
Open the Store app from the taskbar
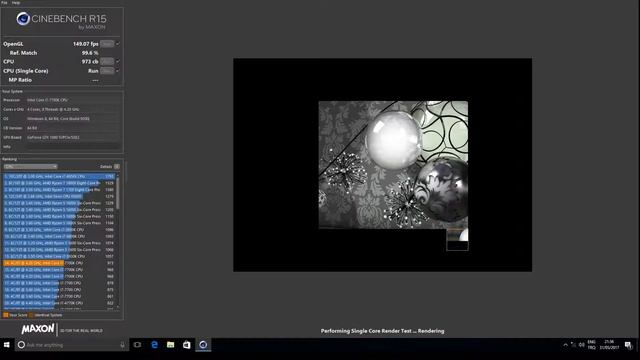point(187,345)
